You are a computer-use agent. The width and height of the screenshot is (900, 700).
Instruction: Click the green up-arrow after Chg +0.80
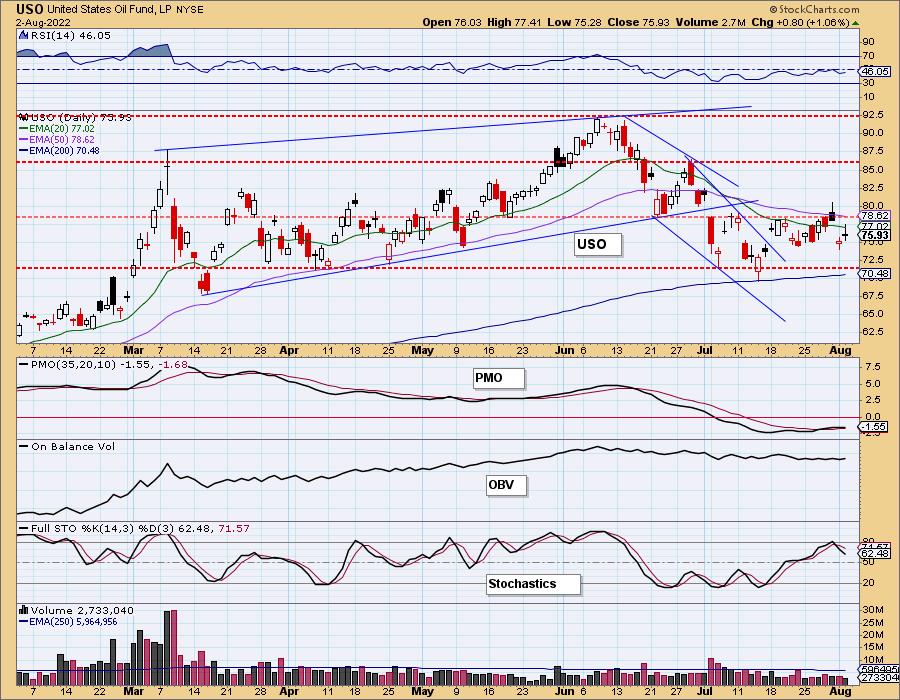[x=855, y=23]
